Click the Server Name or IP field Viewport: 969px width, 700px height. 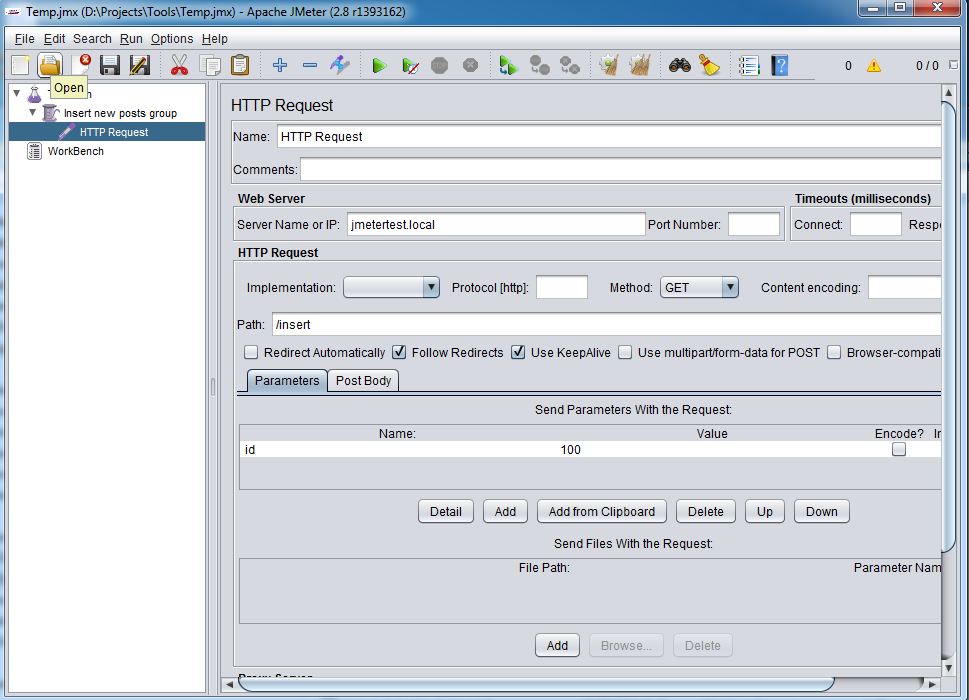(496, 225)
